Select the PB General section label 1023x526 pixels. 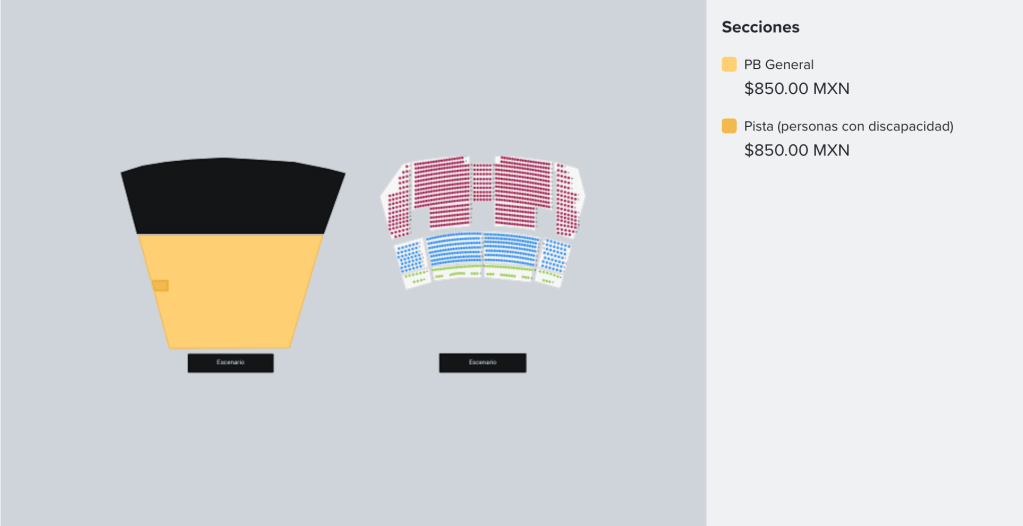coord(778,65)
